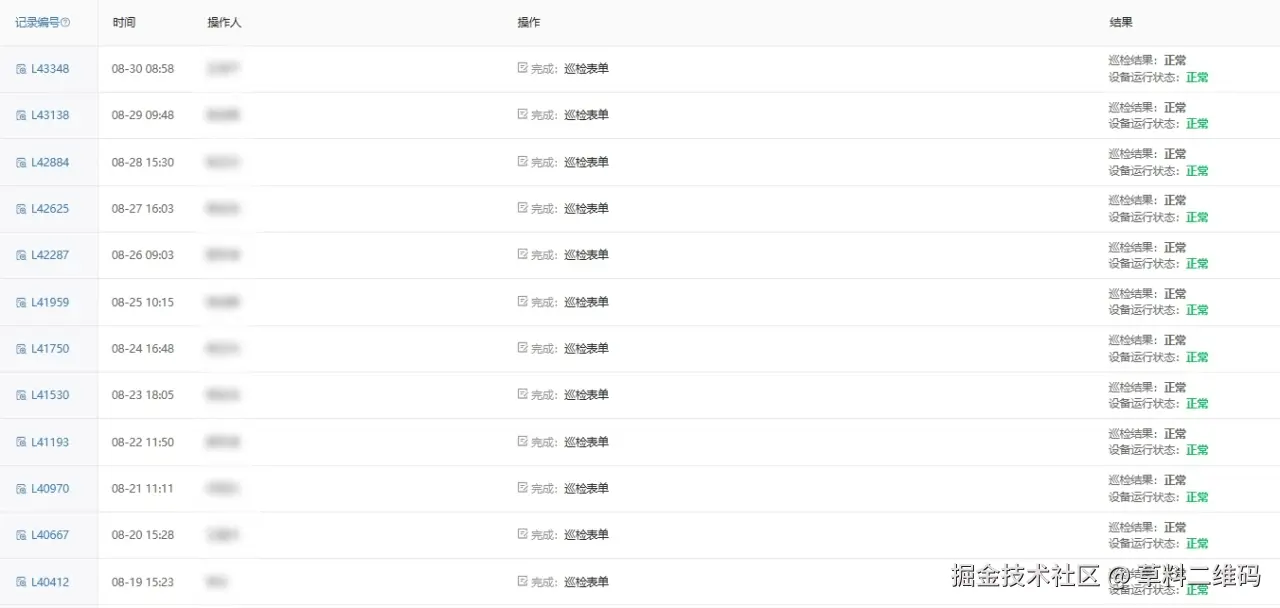Click the 操作人 column header
Viewport: 1280px width, 608px height.
pos(224,22)
